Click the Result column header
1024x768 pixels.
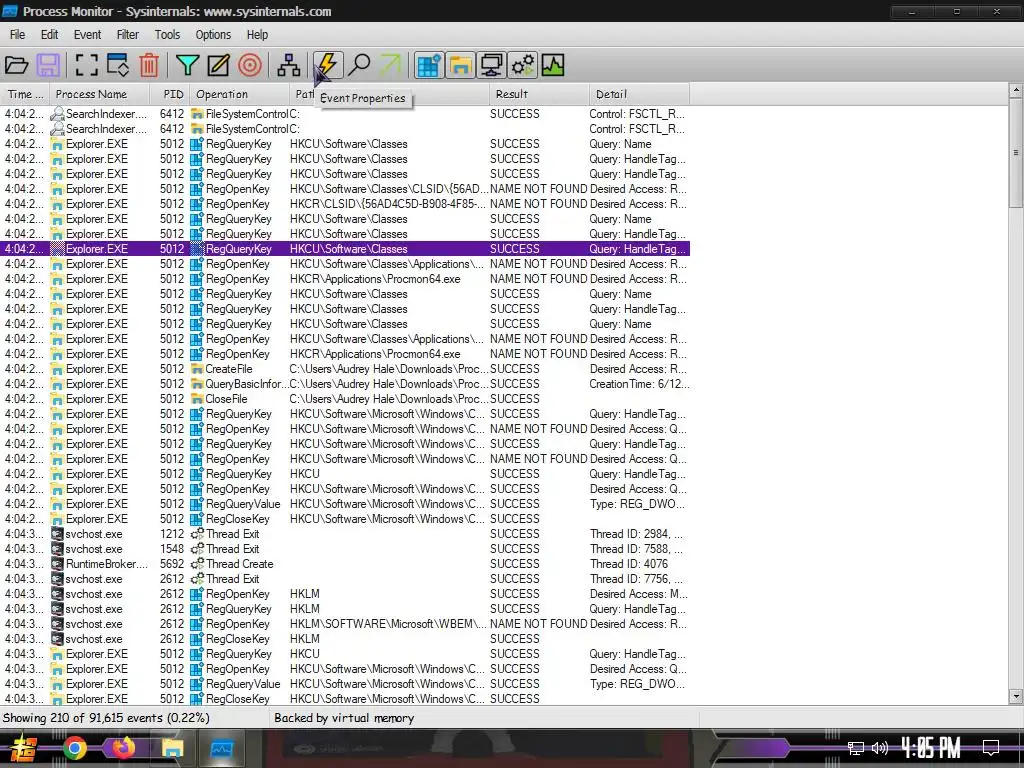click(538, 94)
